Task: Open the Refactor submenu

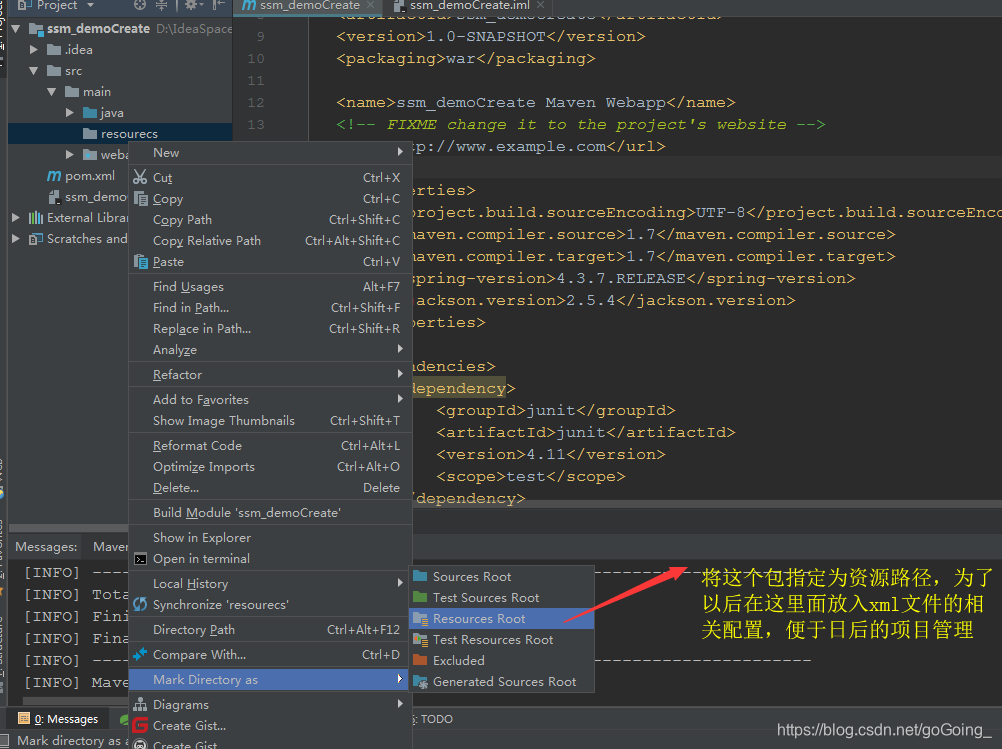Action: point(270,374)
